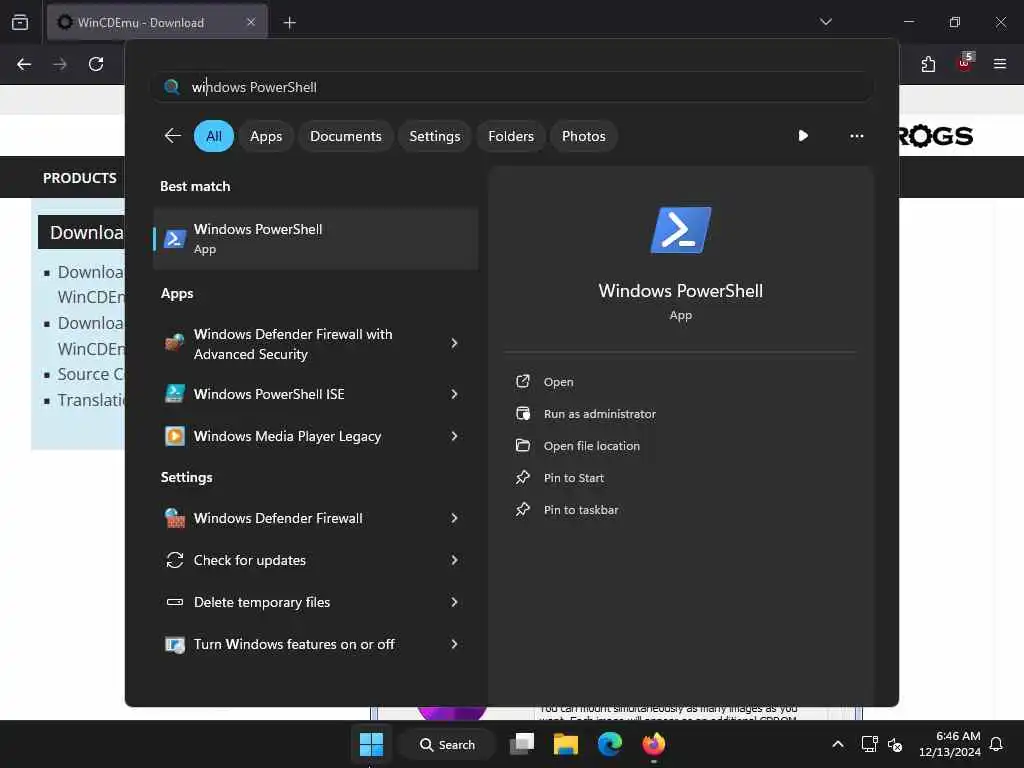Open Firefox recent browsing icon at top-left
The width and height of the screenshot is (1024, 768).
click(x=20, y=22)
